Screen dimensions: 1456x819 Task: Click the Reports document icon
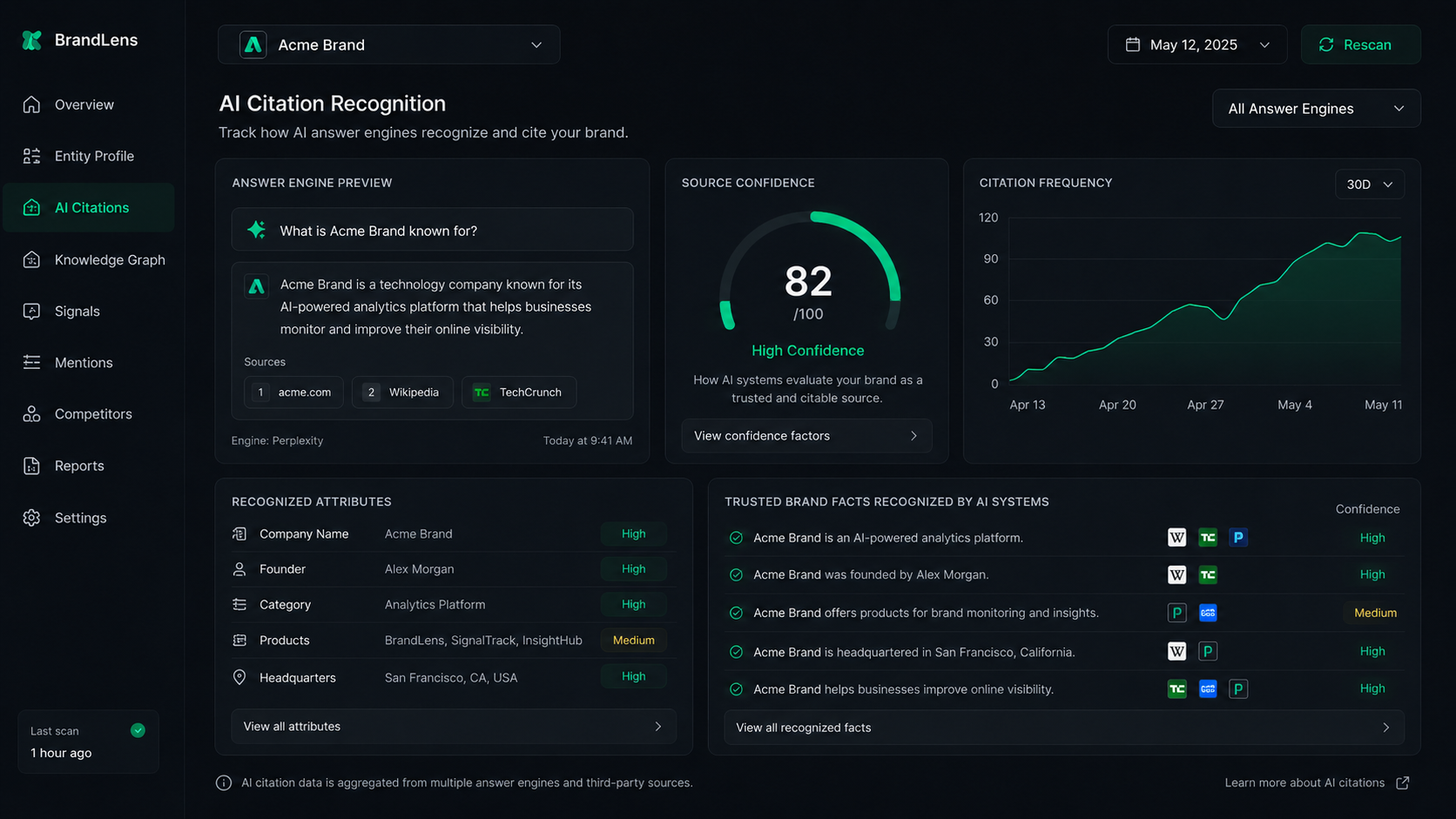[x=32, y=466]
